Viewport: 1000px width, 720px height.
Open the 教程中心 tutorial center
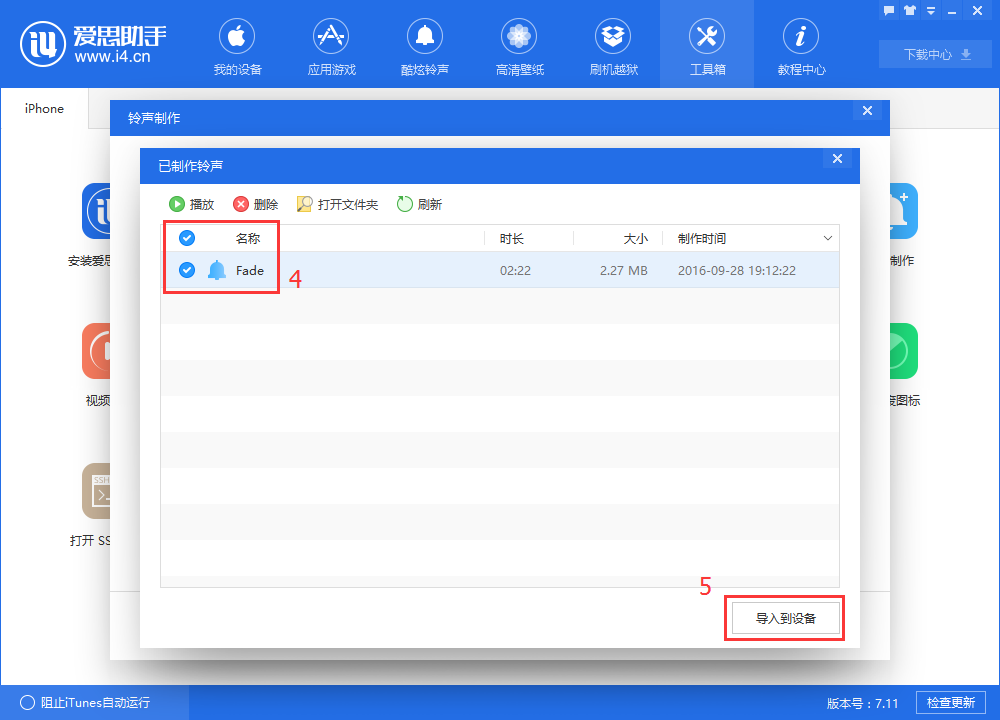[x=801, y=44]
